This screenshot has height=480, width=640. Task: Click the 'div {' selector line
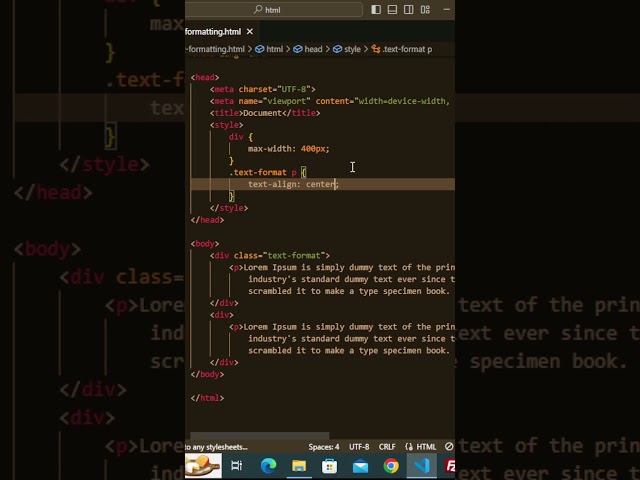click(241, 137)
